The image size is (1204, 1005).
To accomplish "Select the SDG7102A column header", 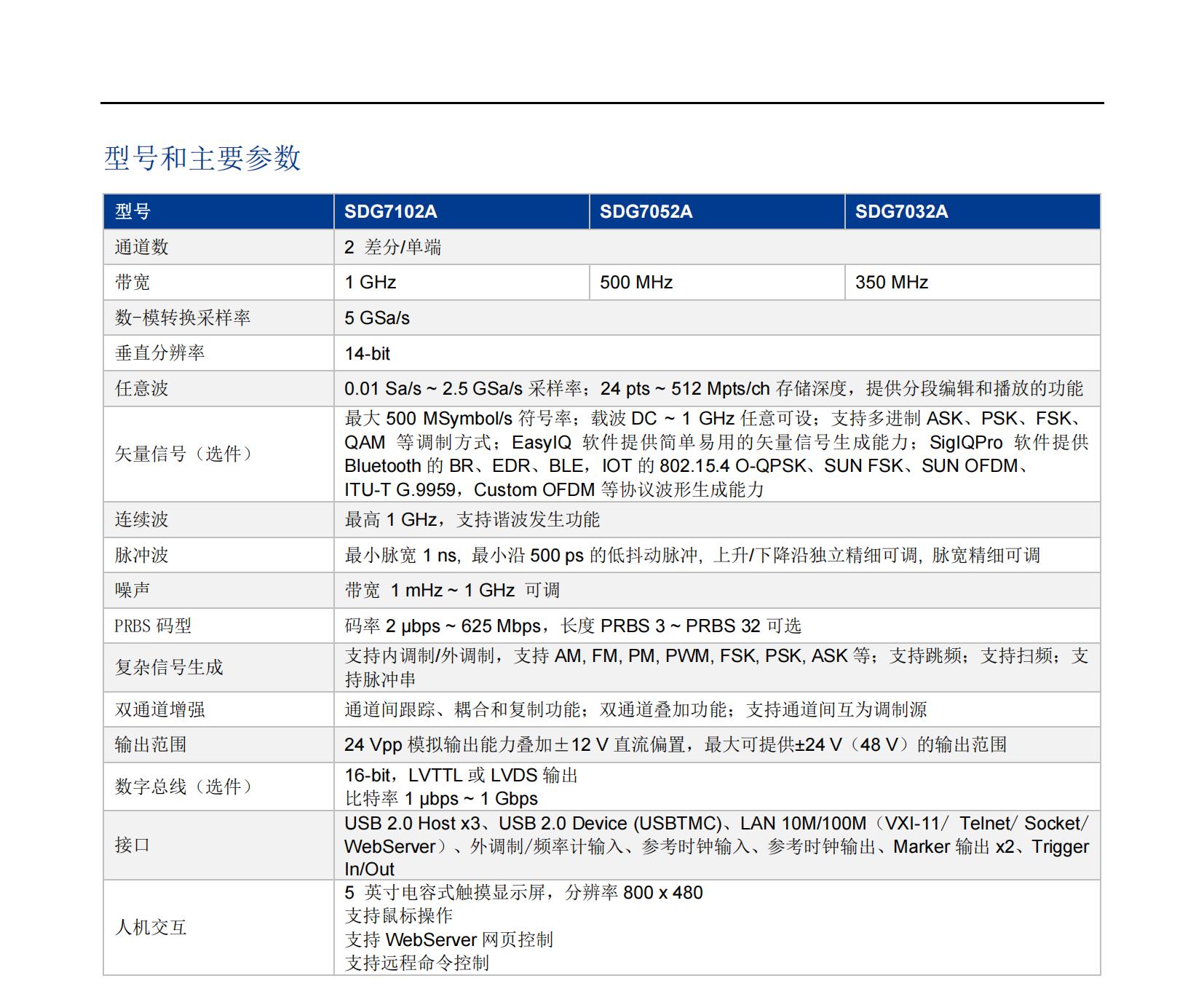I will 391,212.
